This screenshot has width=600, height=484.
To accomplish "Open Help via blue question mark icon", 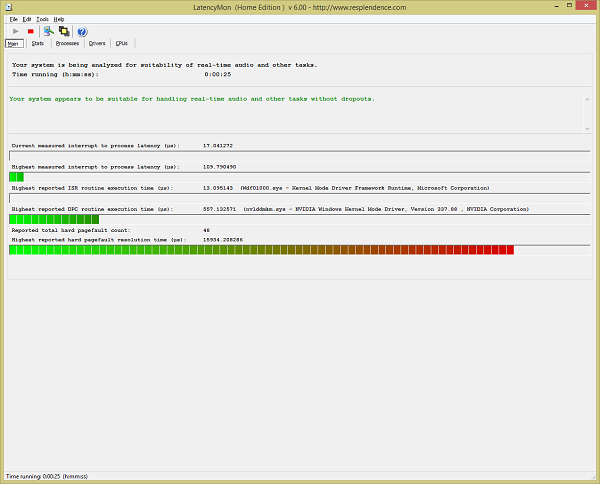I will (82, 31).
